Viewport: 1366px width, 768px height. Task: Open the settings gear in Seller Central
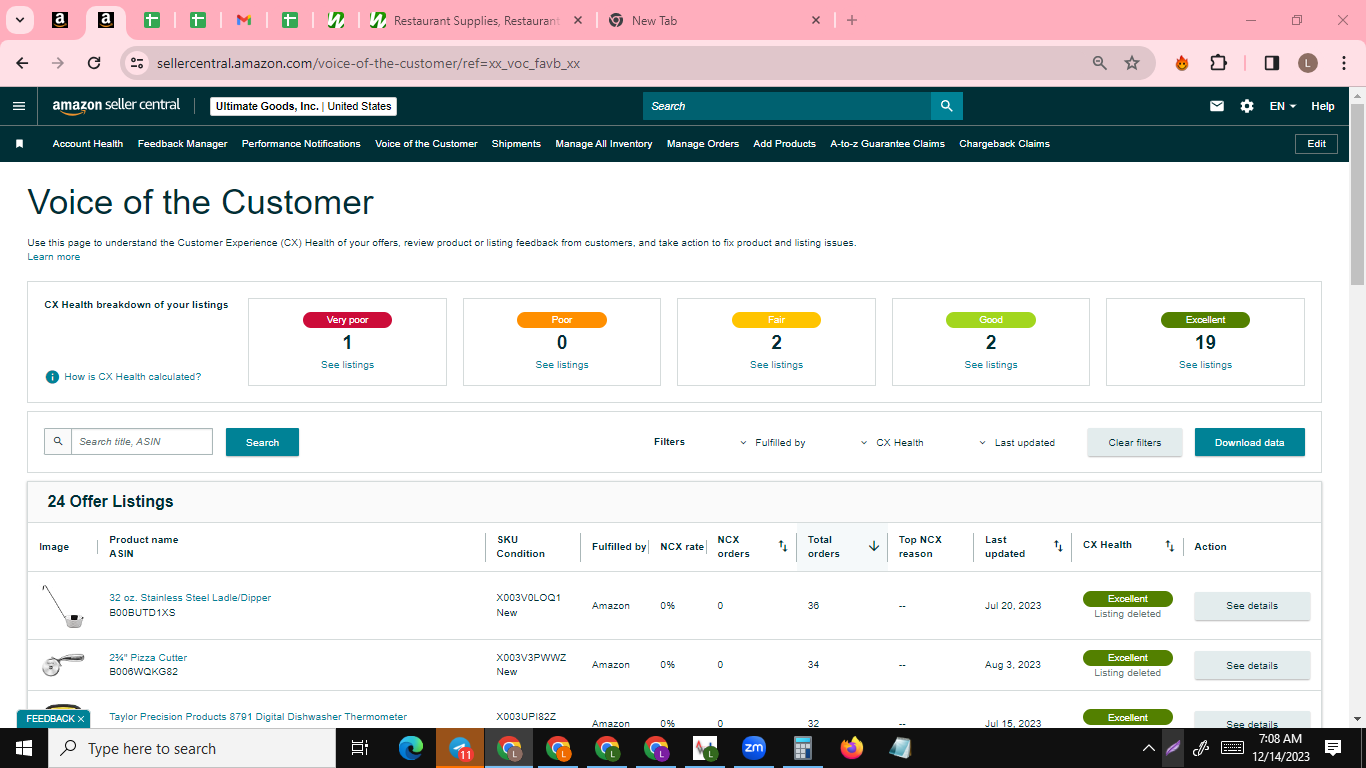point(1247,106)
